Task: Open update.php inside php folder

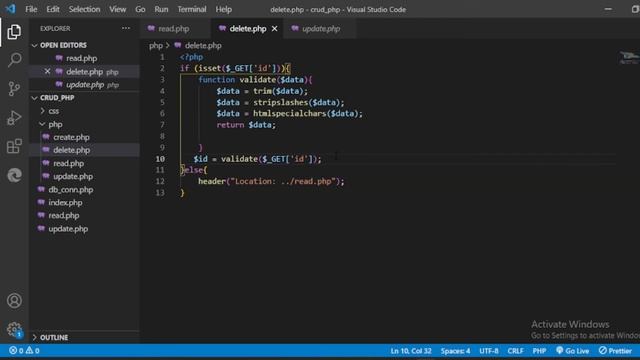Action: coord(73,176)
